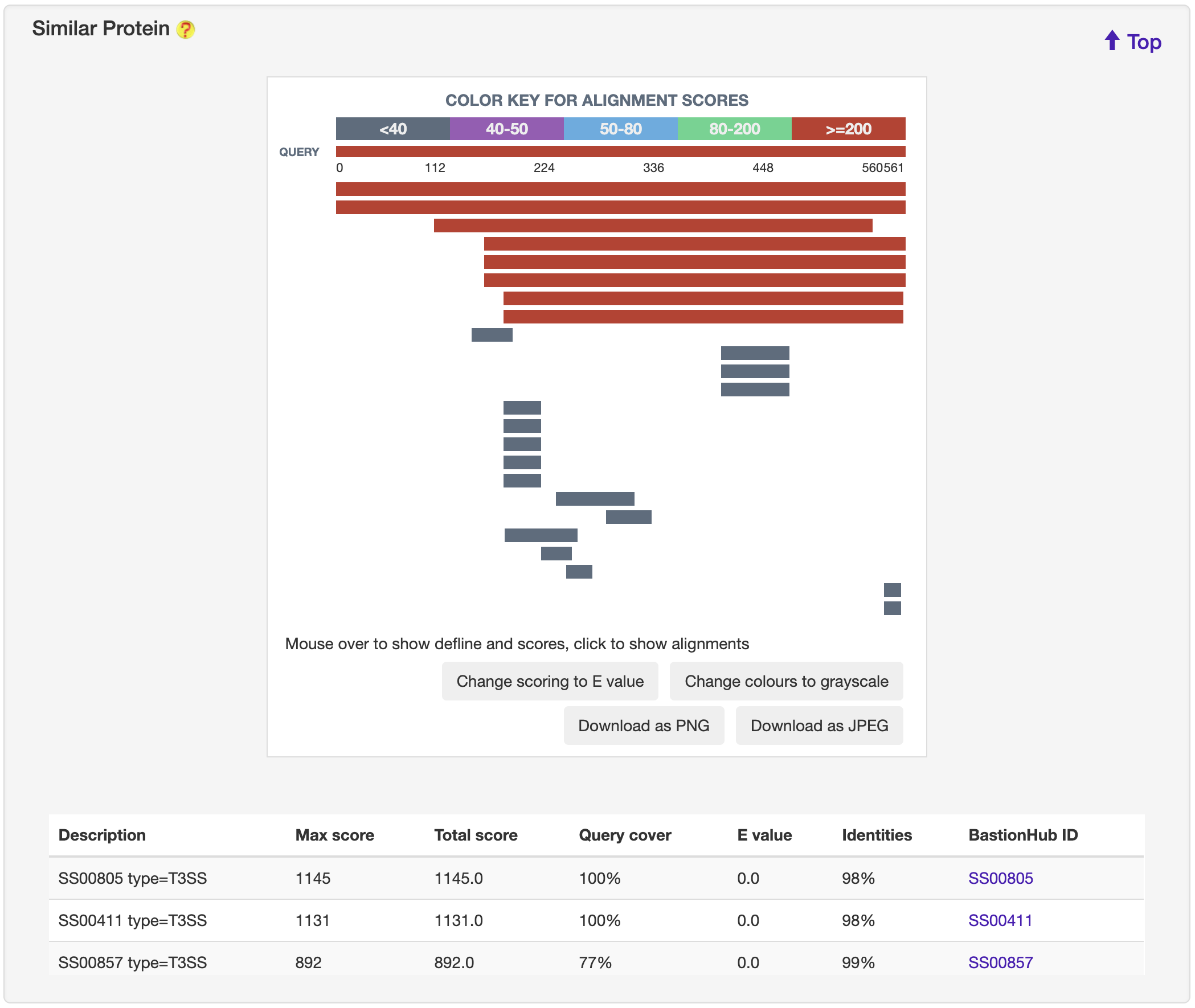Click the red QUERY sequence bar
1195x1008 pixels.
pos(620,151)
